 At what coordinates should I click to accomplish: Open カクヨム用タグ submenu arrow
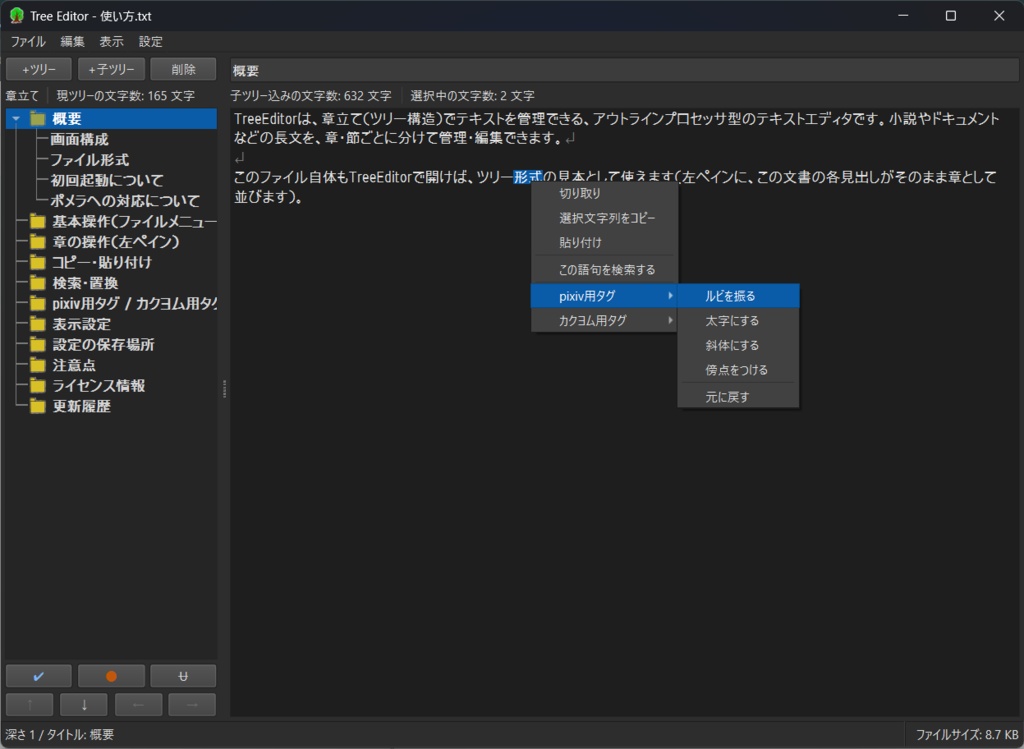click(670, 320)
